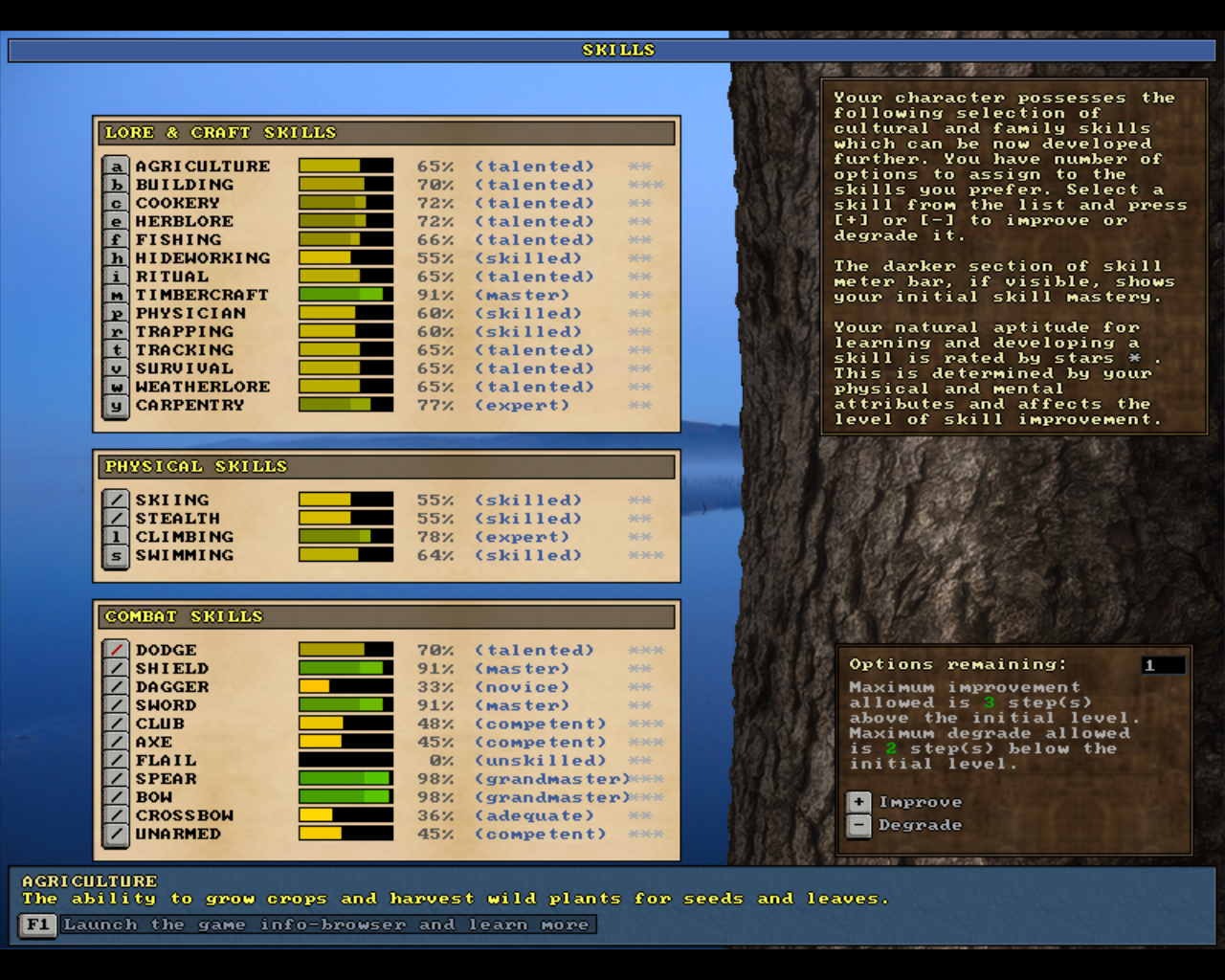
Task: Click the Bow skill meter bar
Action: (346, 797)
